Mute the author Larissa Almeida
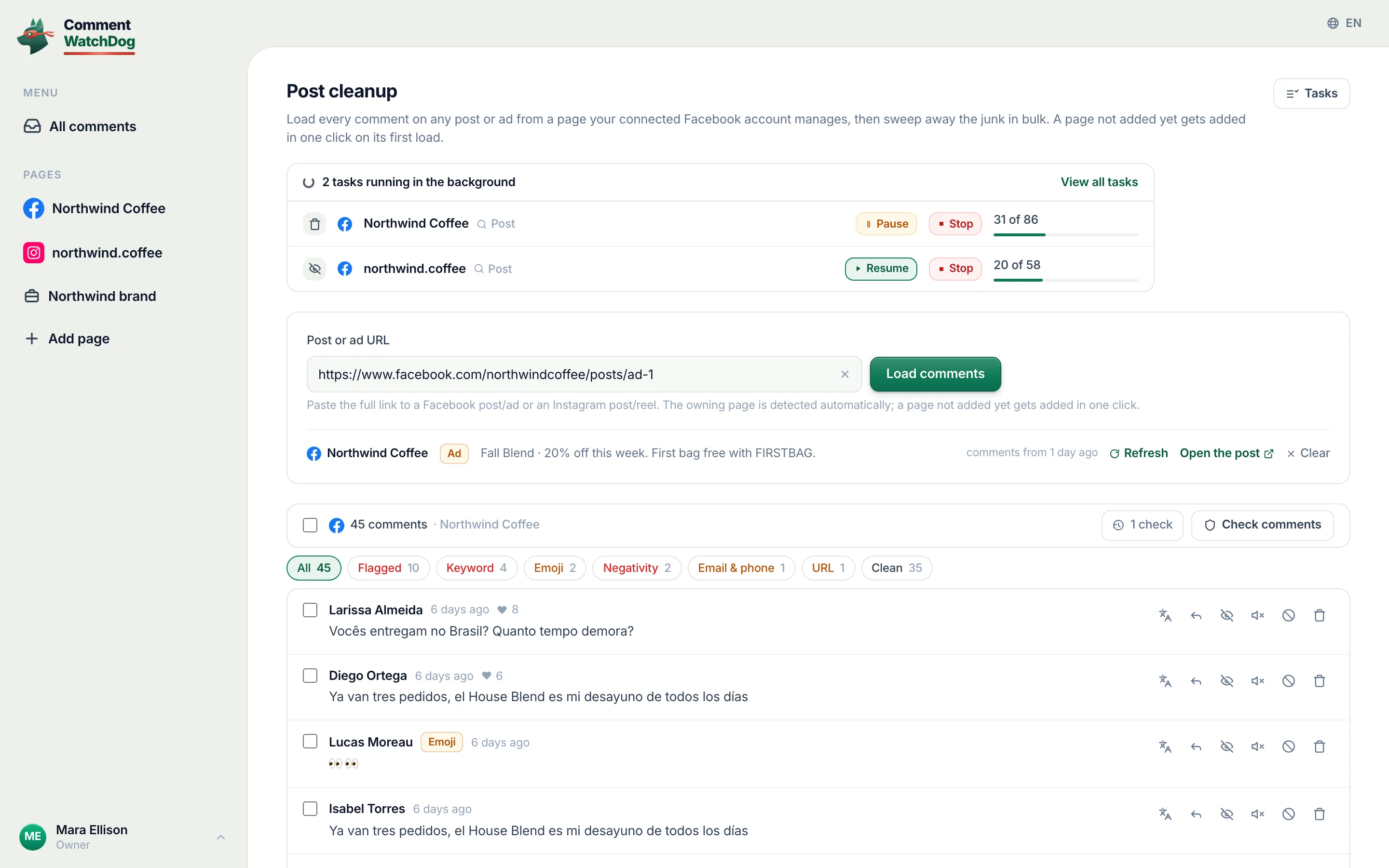 point(1257,615)
